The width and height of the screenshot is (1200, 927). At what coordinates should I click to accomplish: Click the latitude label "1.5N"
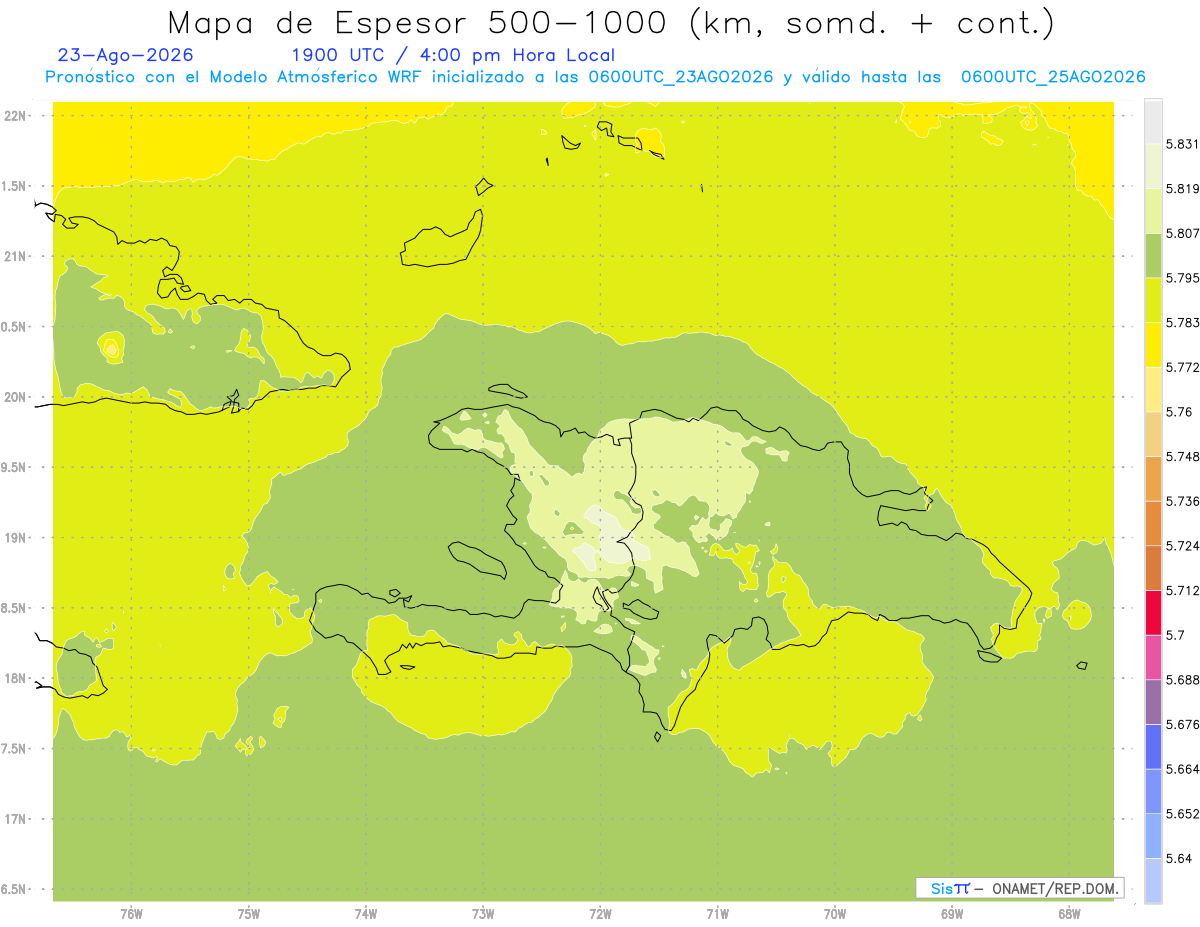(x=15, y=186)
